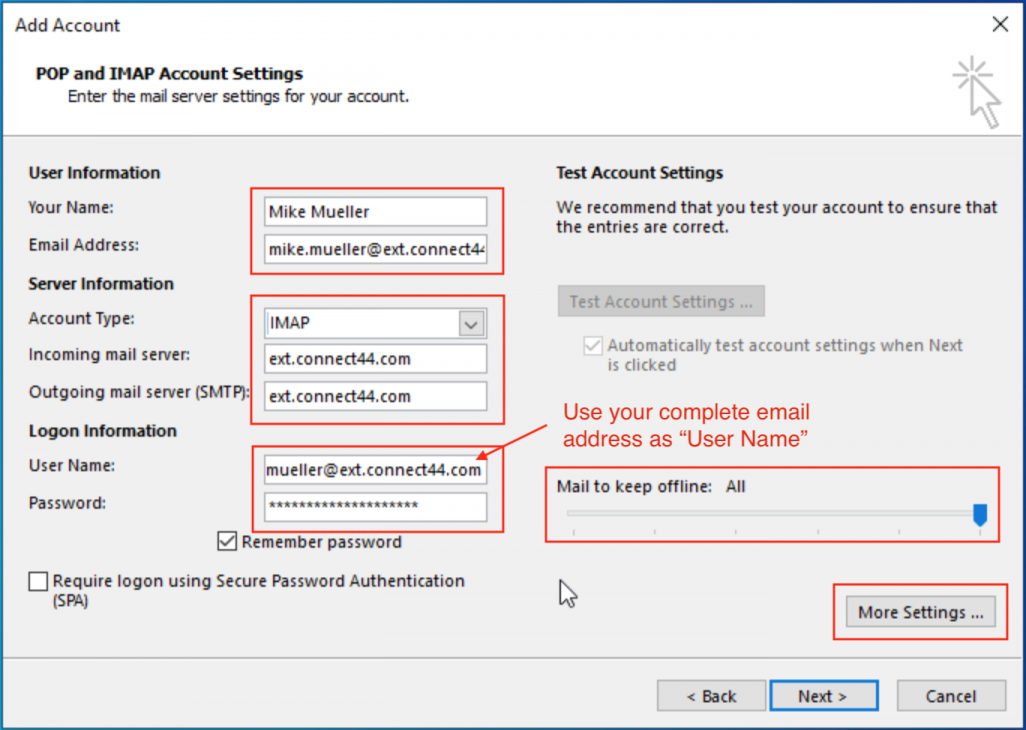Cancel the account setup
This screenshot has width=1026, height=730.
[x=950, y=696]
